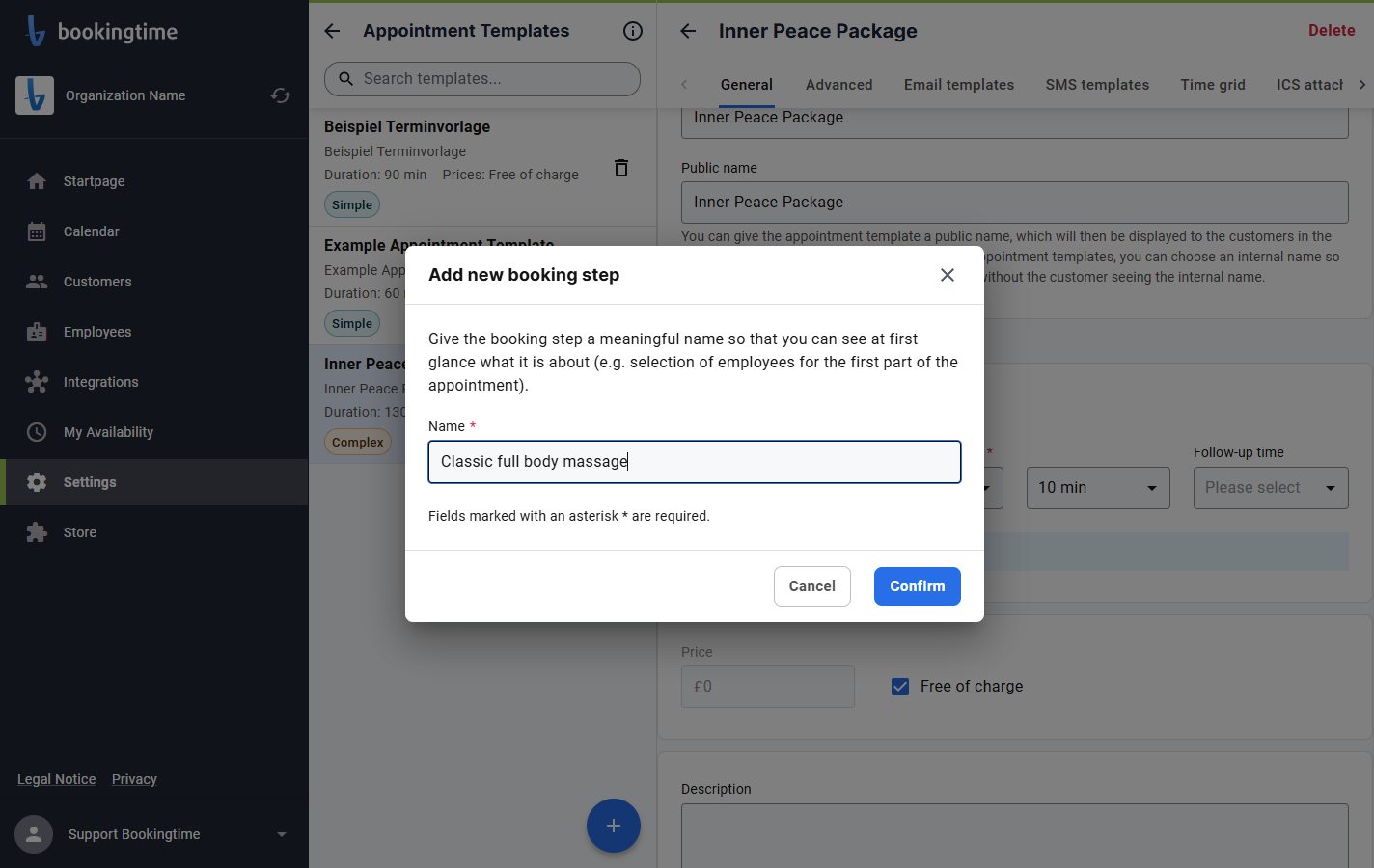Click the Price input field
The image size is (1374, 868).
768,687
